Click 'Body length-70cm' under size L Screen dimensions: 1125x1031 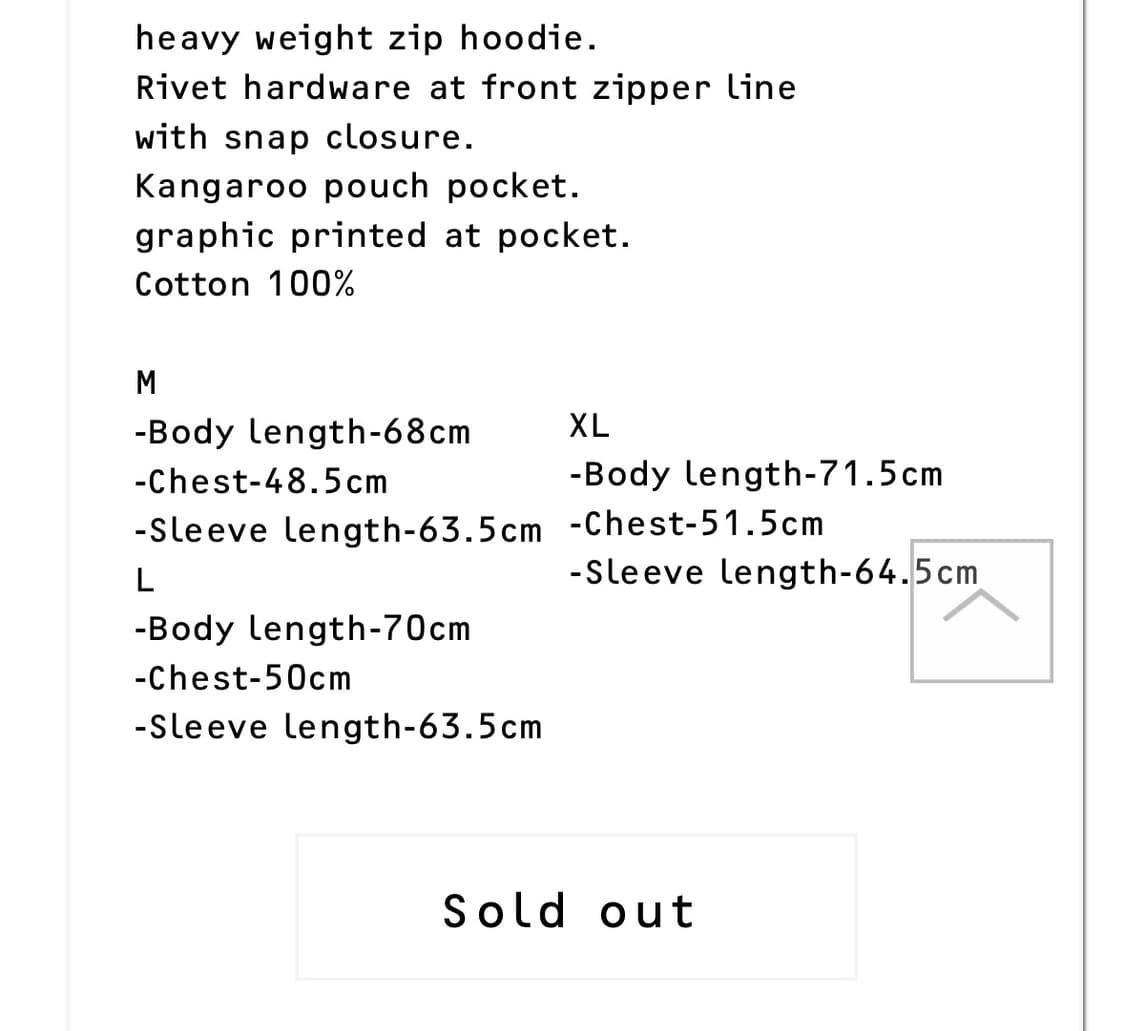pos(303,629)
